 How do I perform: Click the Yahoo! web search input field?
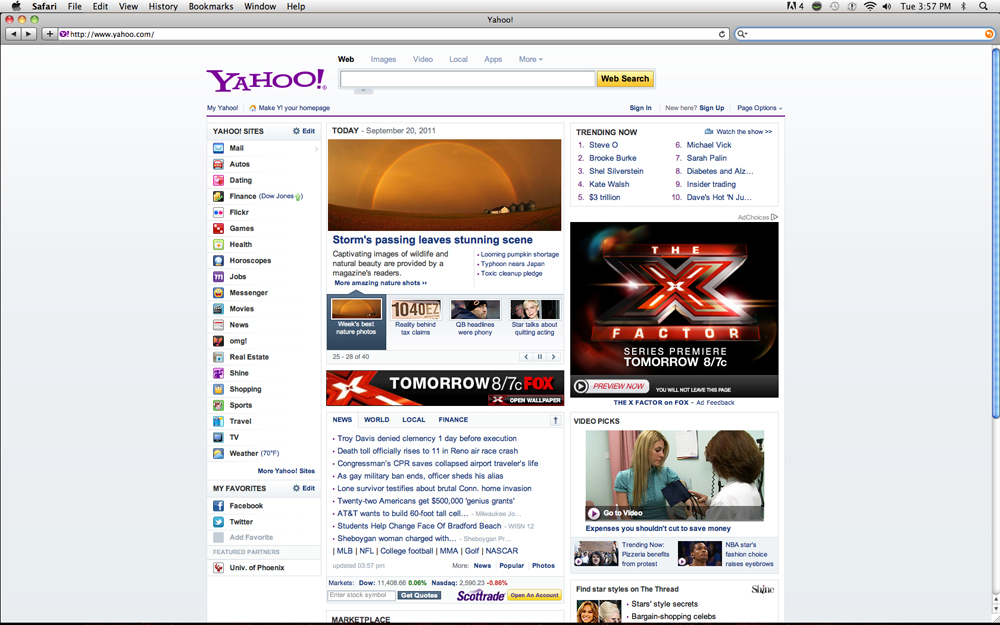pyautogui.click(x=467, y=79)
